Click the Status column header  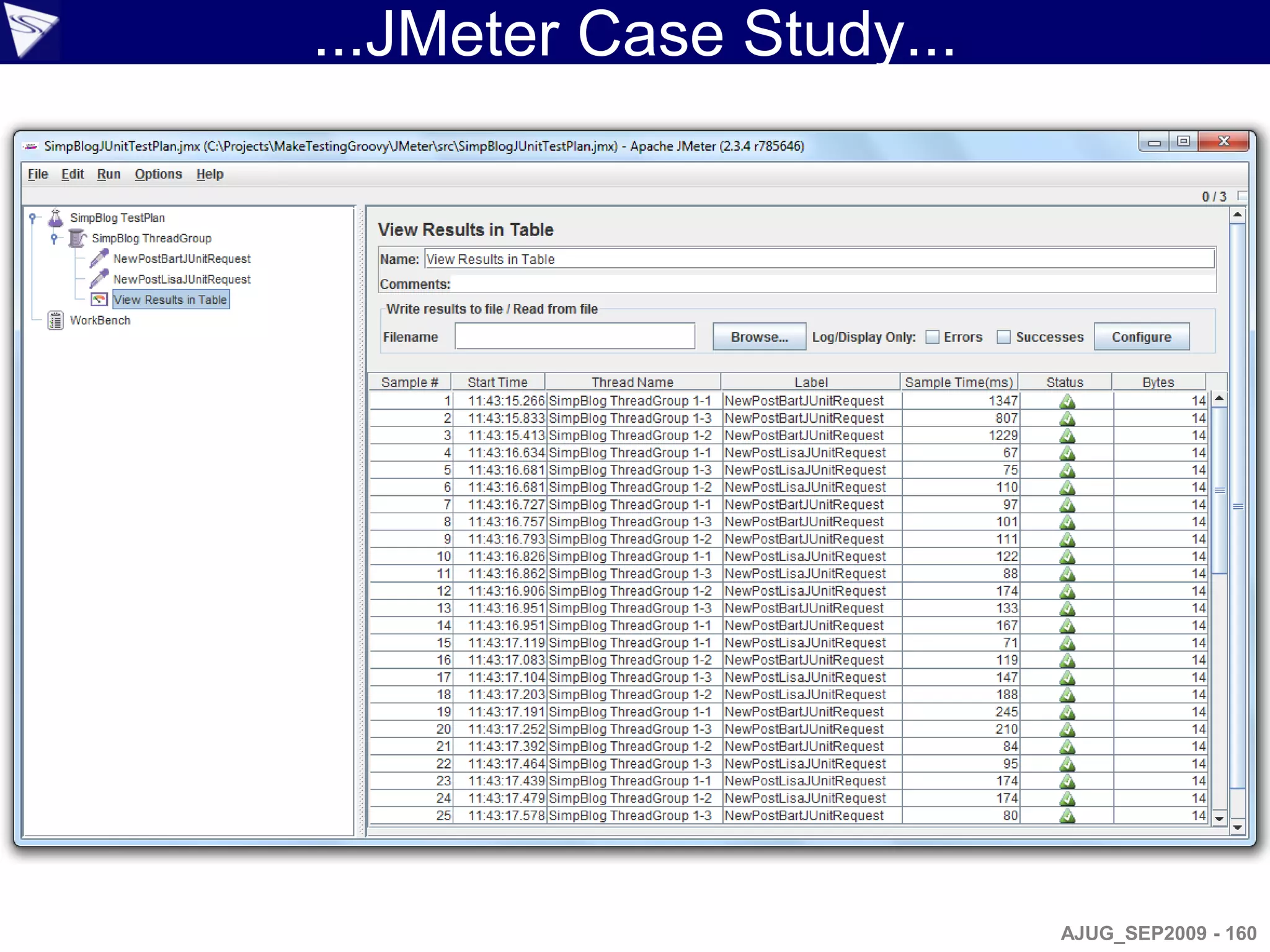click(1065, 382)
